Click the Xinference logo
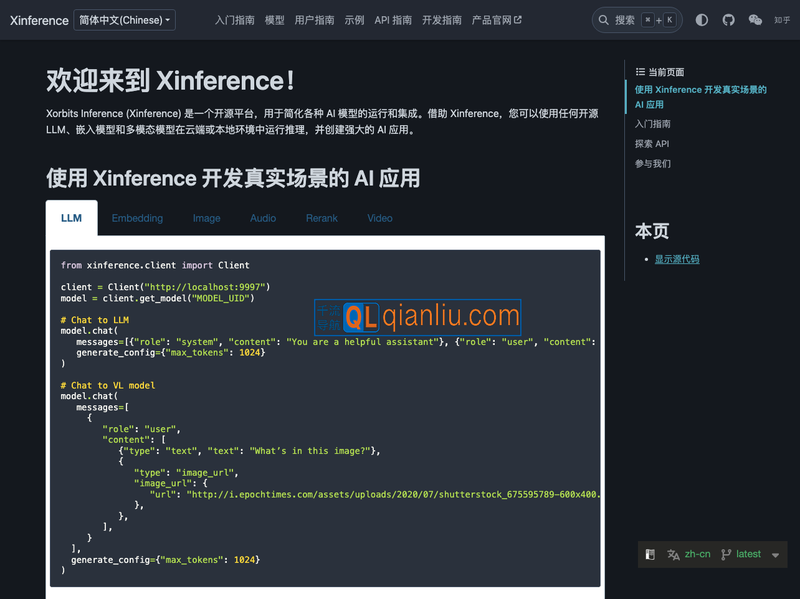This screenshot has width=800, height=599. point(38,20)
